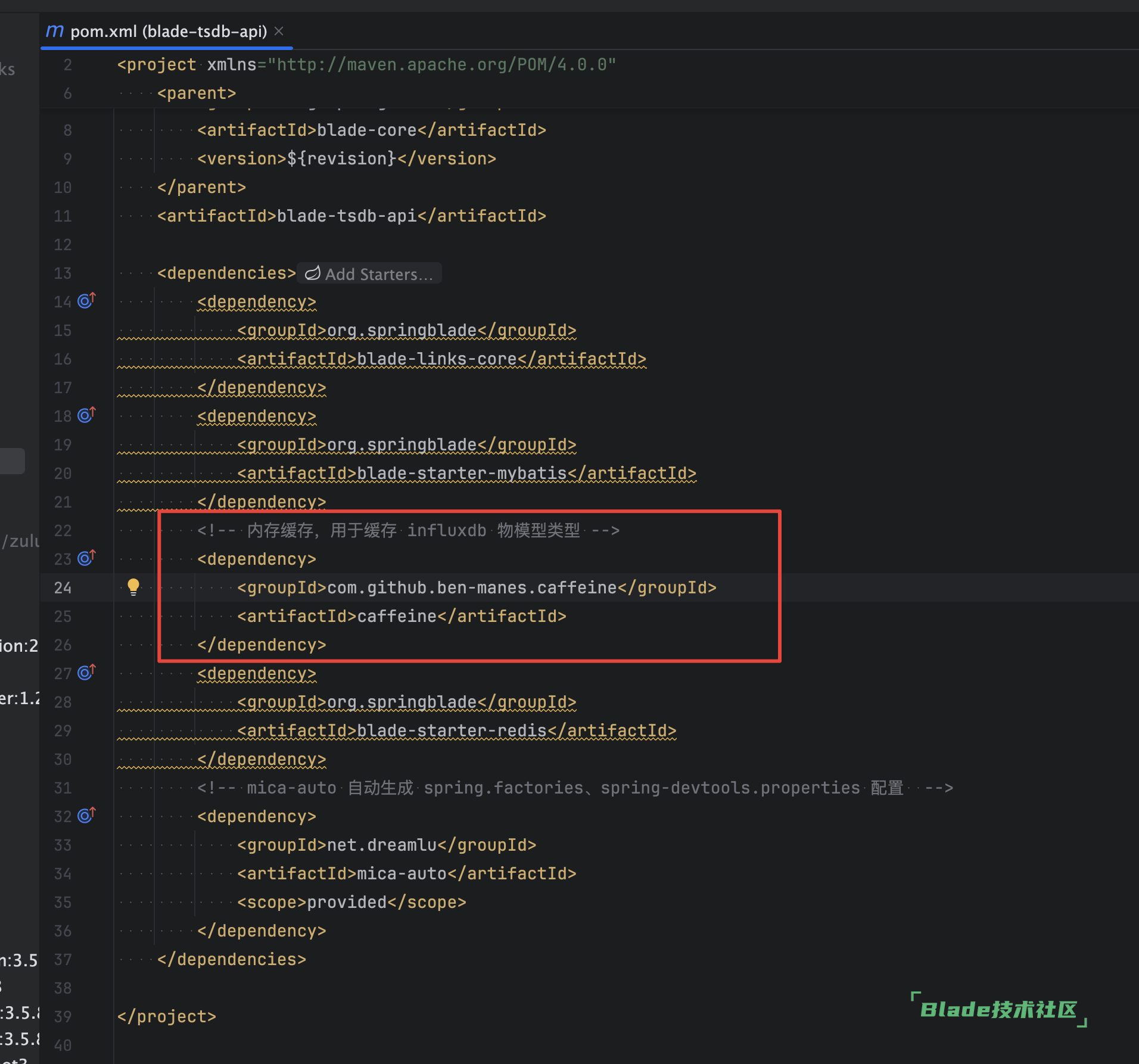The image size is (1139, 1064).
Task: Click the dependency gutter icon on line 14
Action: coord(87,300)
